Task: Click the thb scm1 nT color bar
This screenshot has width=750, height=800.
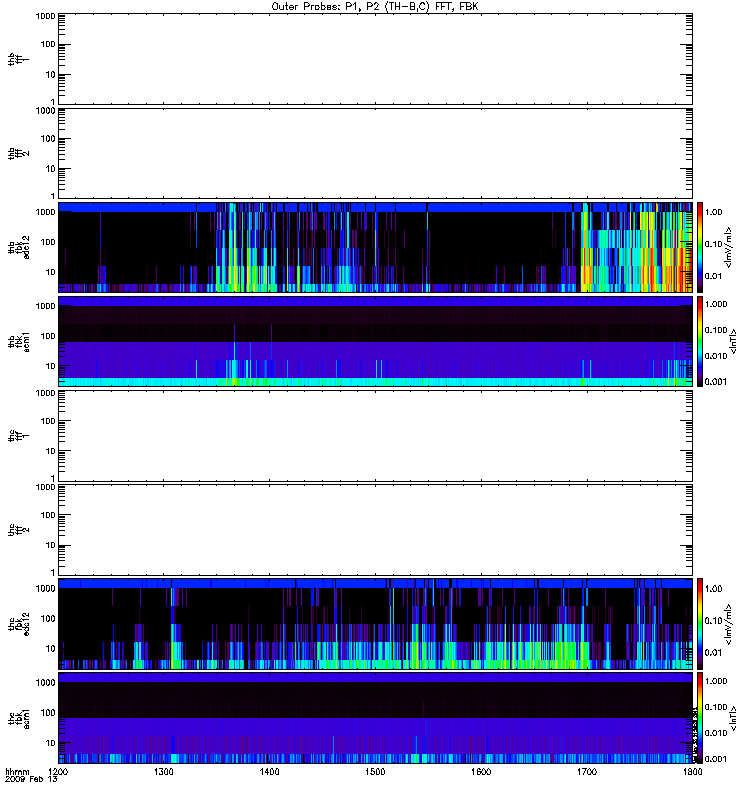Action: 700,342
